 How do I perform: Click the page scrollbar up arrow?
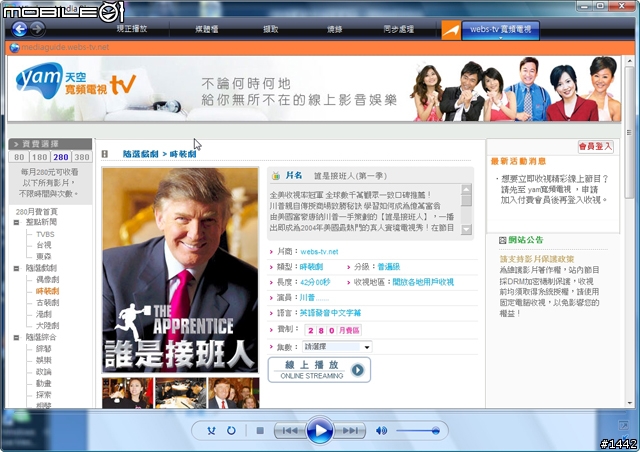click(629, 61)
